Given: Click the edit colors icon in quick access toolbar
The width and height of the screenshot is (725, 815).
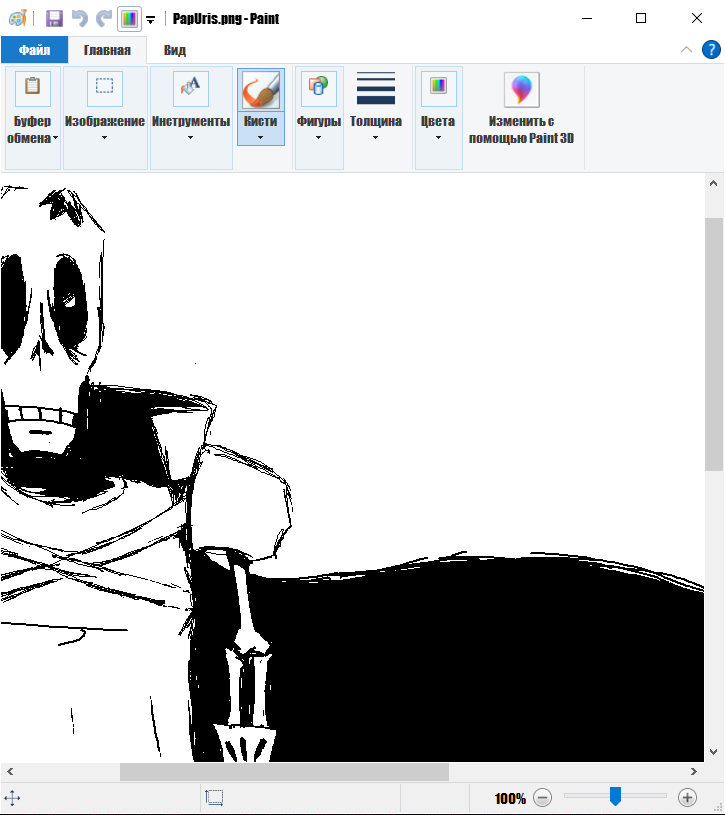Looking at the screenshot, I should coord(129,19).
